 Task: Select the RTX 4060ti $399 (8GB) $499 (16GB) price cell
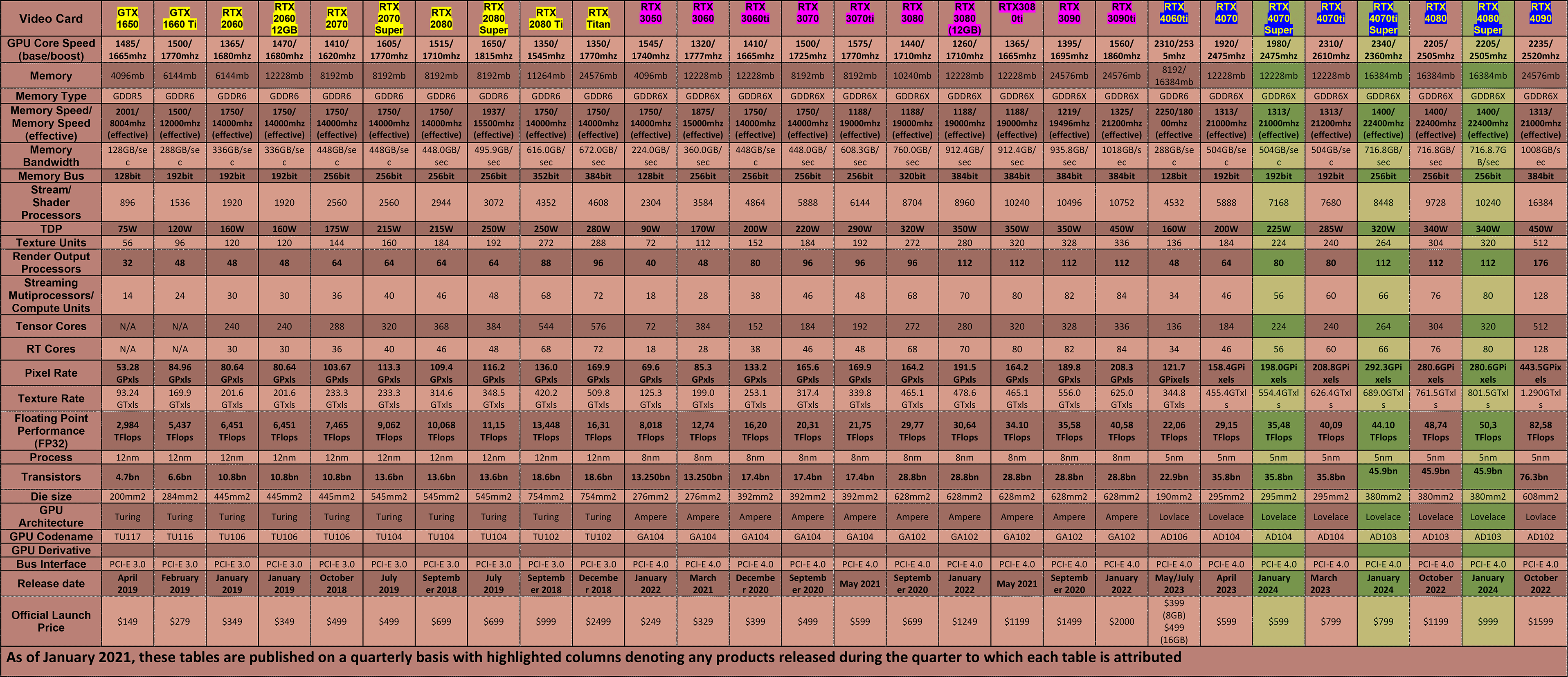pyautogui.click(x=1174, y=621)
